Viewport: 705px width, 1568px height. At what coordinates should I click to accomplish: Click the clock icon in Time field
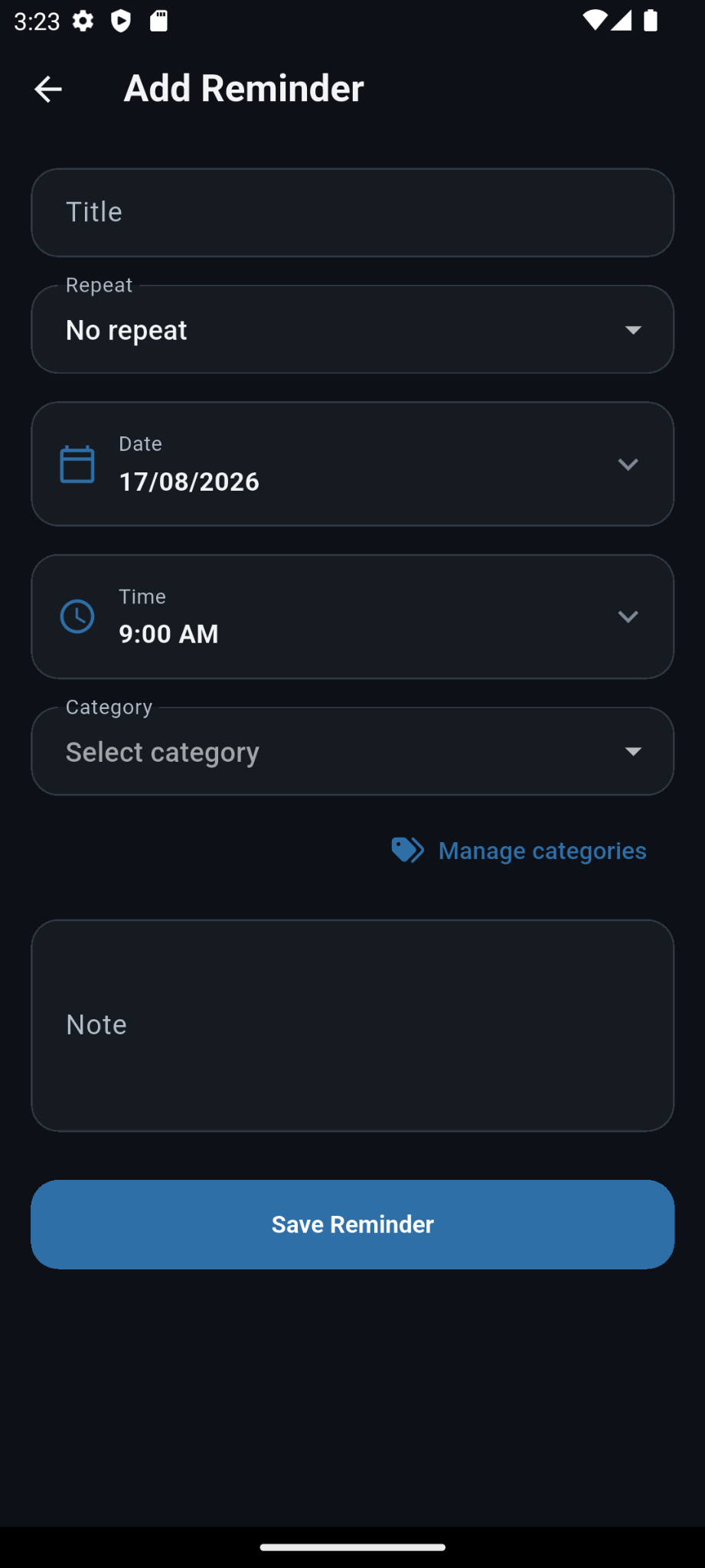click(x=77, y=616)
